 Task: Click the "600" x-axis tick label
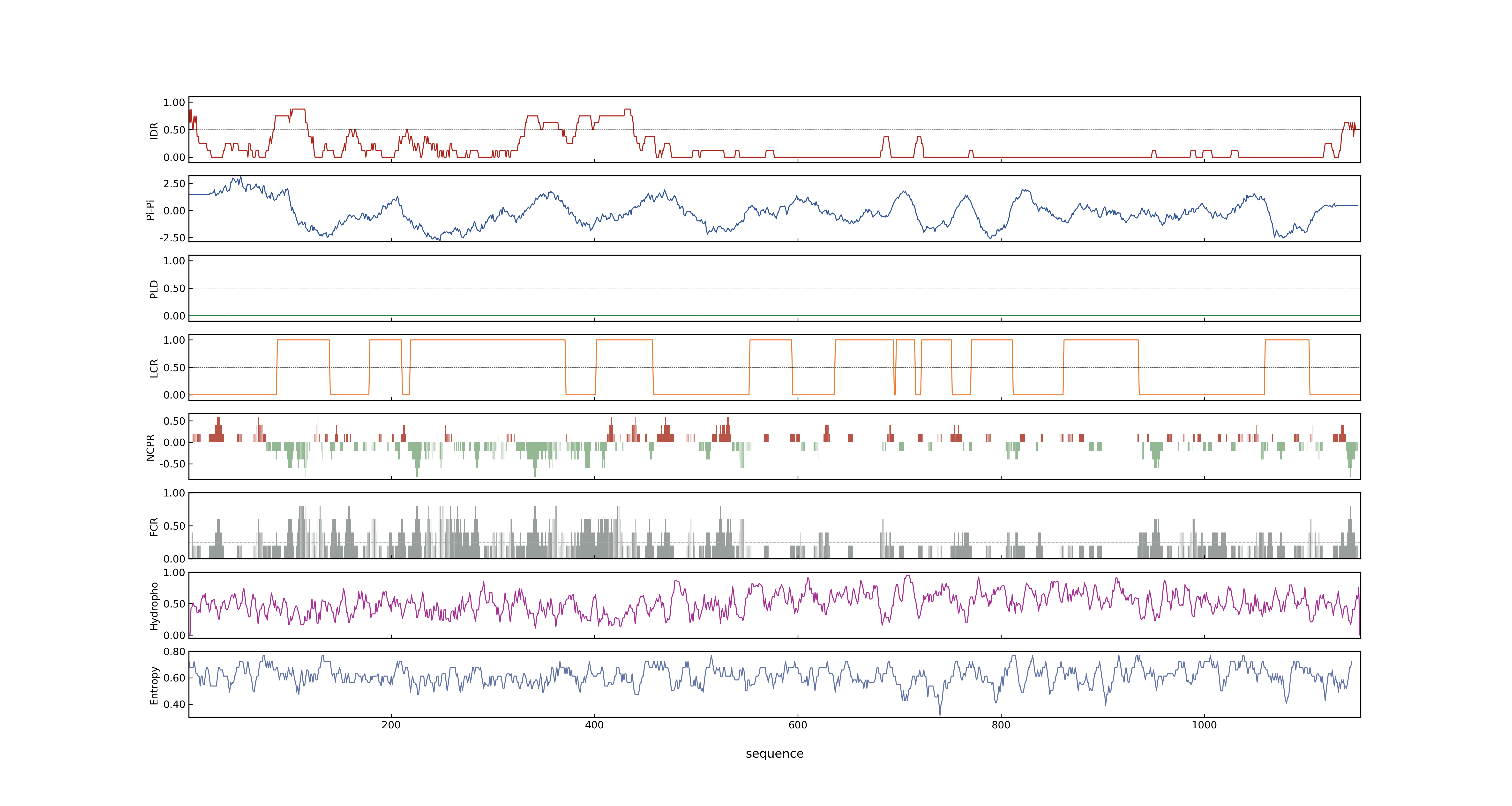pos(798,725)
